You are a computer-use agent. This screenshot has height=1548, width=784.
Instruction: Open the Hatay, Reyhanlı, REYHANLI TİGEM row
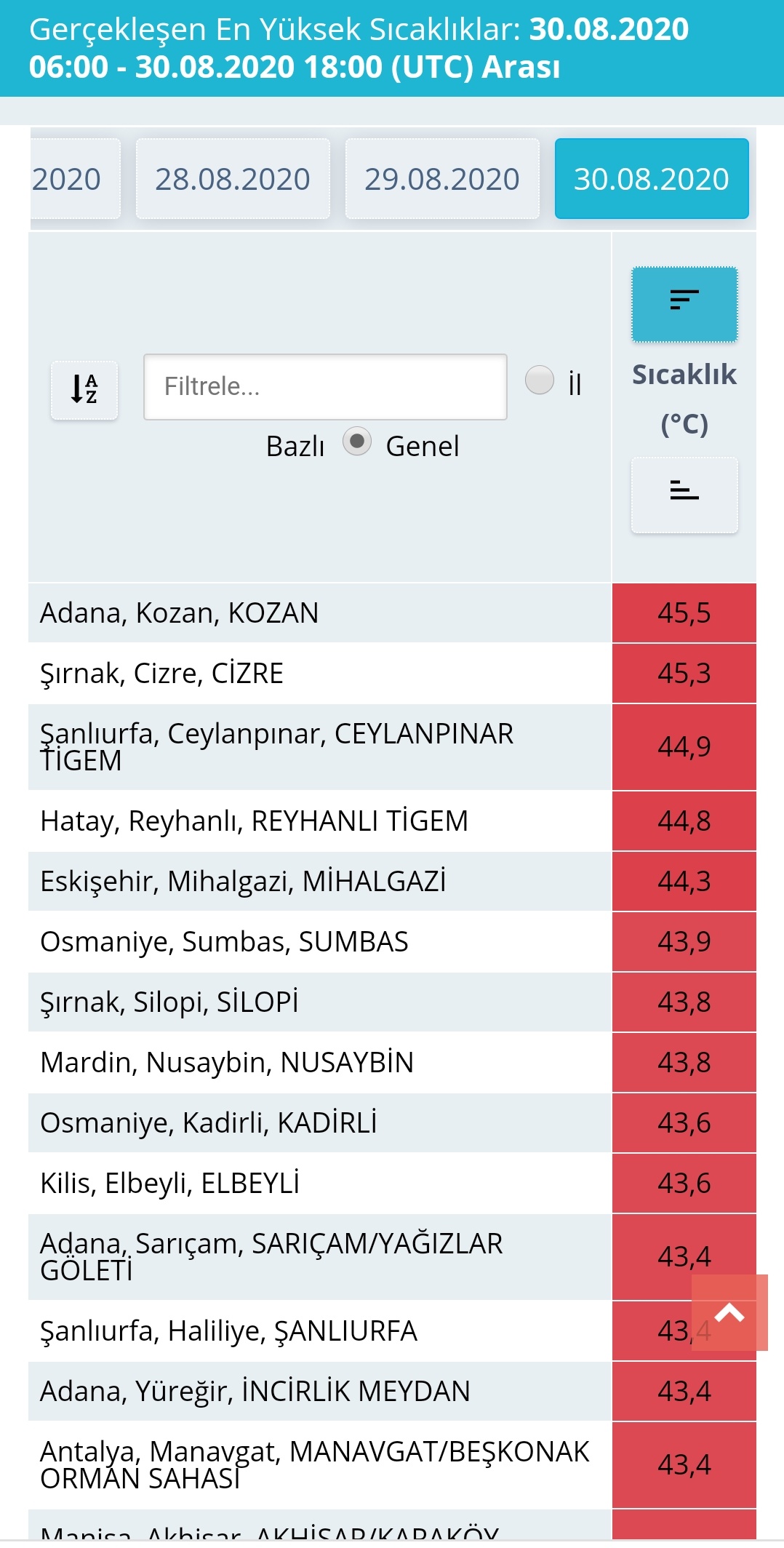pos(319,821)
